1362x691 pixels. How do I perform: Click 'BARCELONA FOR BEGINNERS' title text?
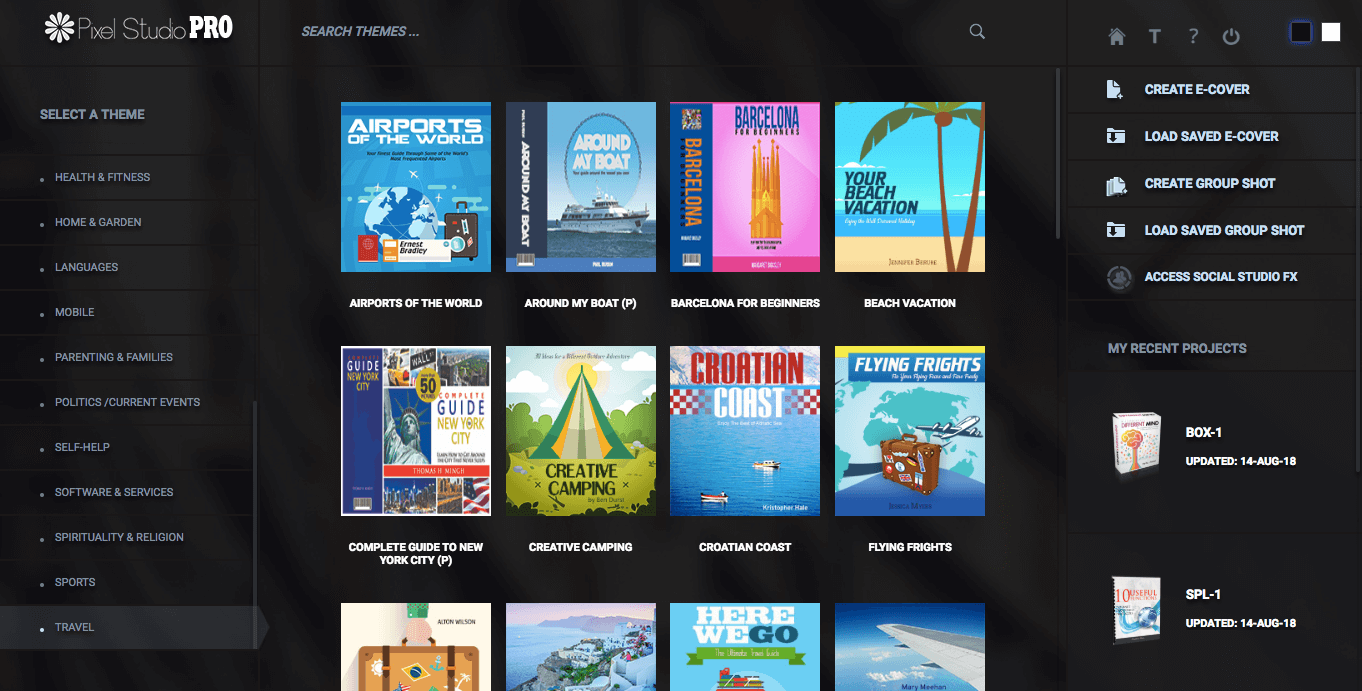[745, 303]
